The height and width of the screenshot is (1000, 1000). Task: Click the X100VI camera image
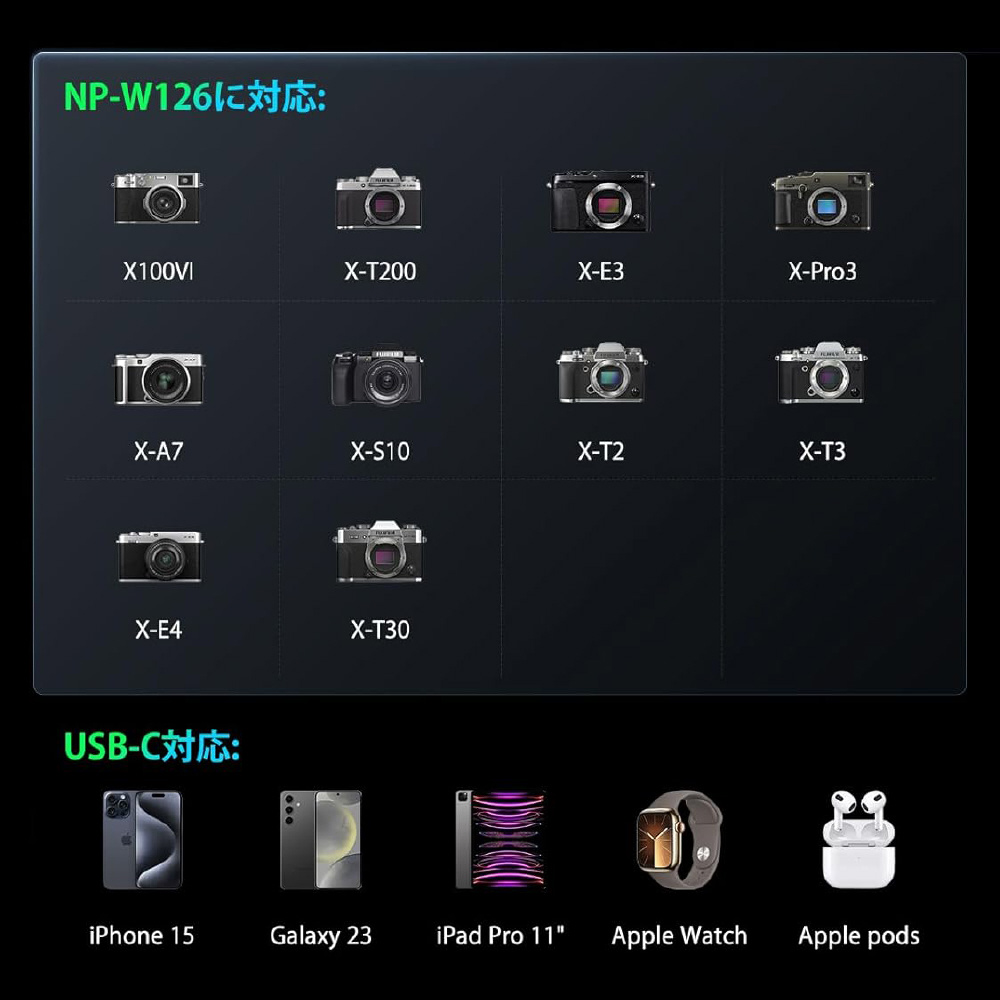[x=157, y=198]
